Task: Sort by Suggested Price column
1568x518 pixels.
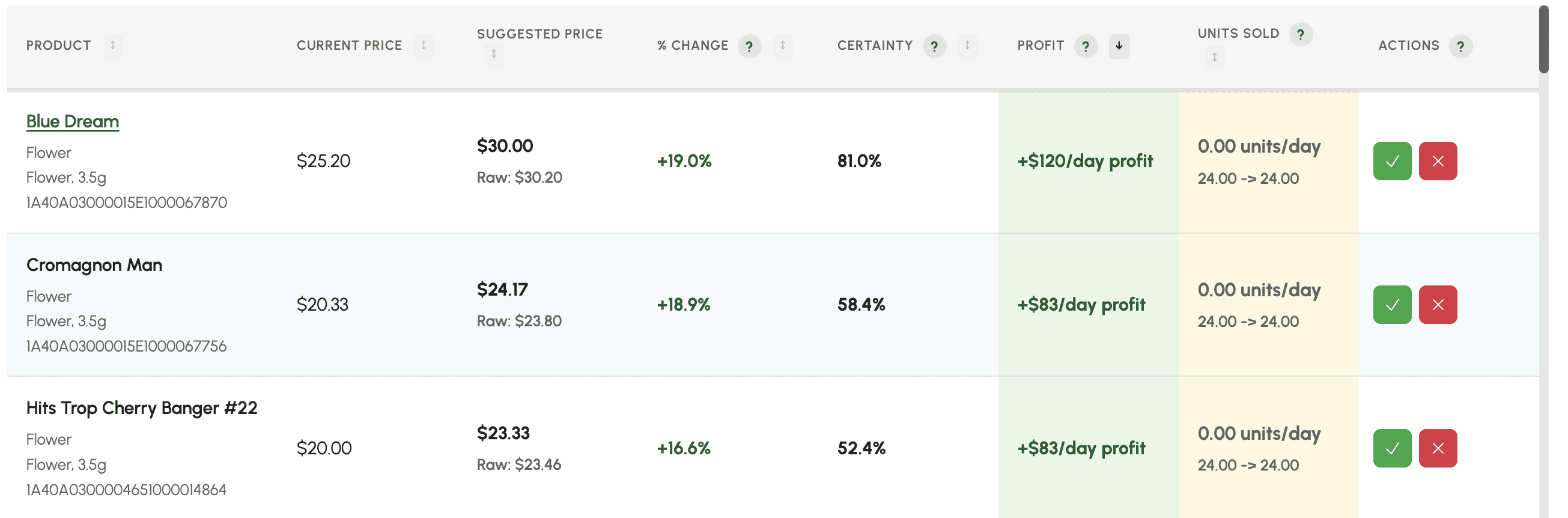Action: [x=494, y=55]
